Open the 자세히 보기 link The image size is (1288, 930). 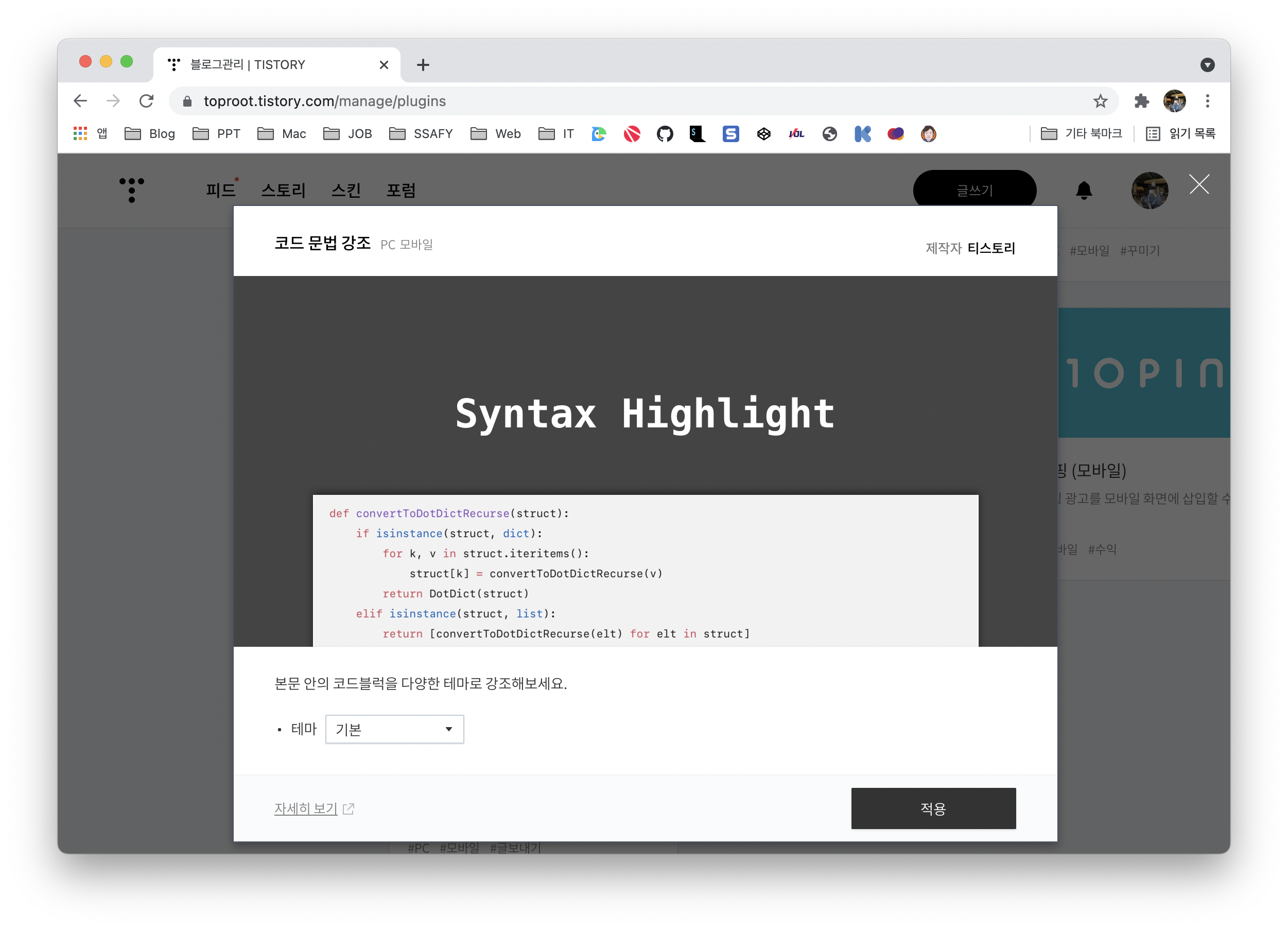click(x=306, y=808)
